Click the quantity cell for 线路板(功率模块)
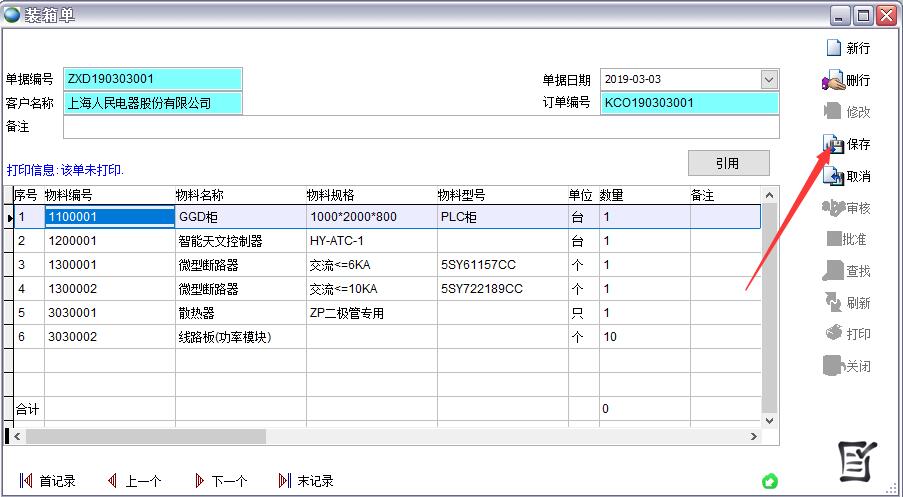 pyautogui.click(x=642, y=337)
